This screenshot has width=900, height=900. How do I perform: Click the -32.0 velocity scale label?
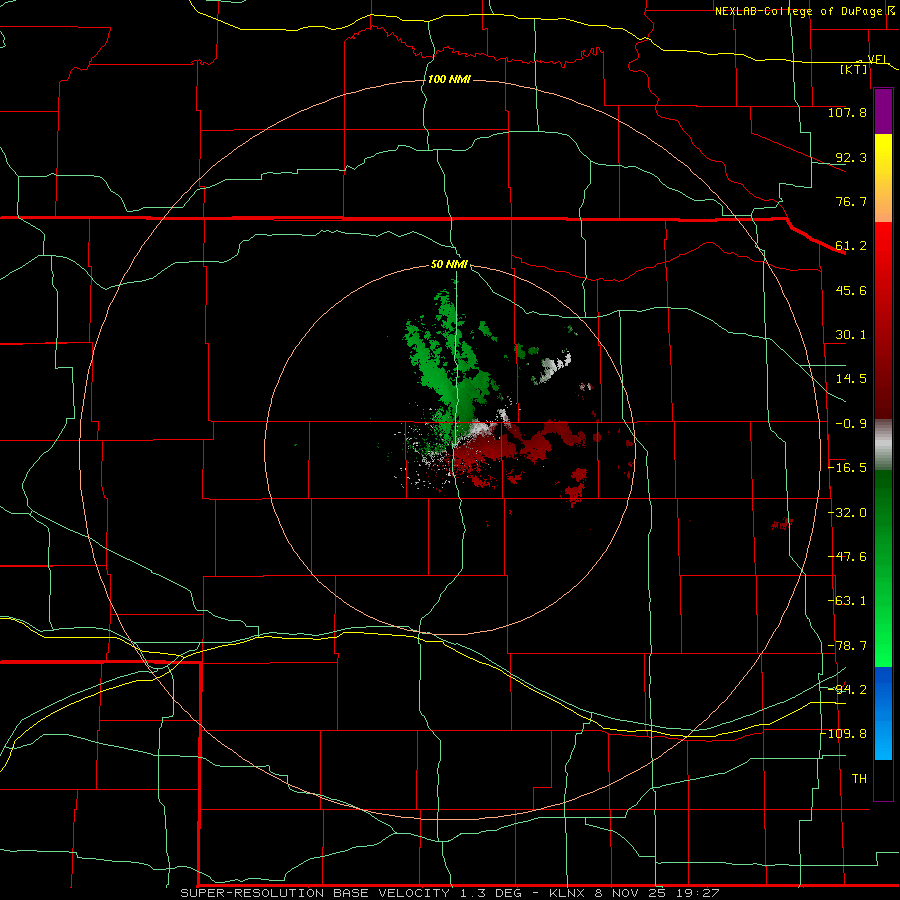coord(847,513)
